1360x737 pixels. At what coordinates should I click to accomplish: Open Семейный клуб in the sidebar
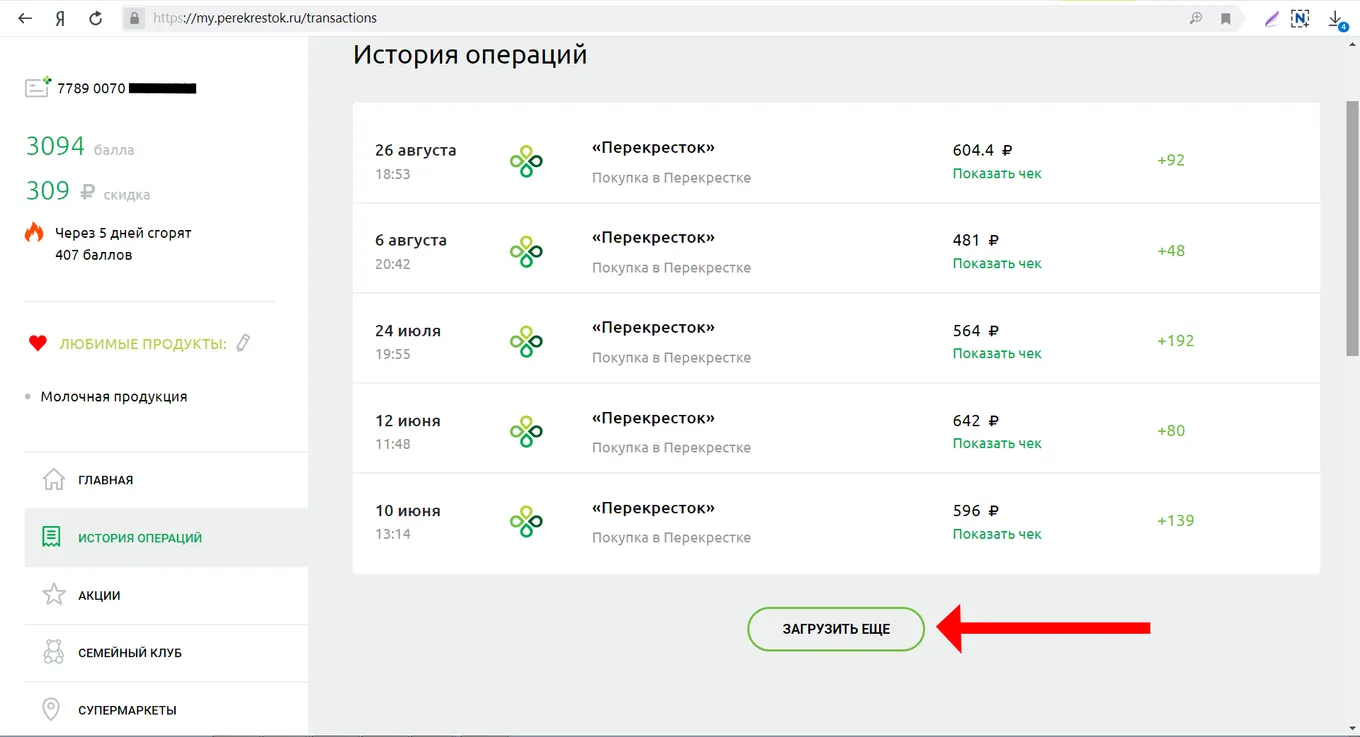tap(166, 653)
